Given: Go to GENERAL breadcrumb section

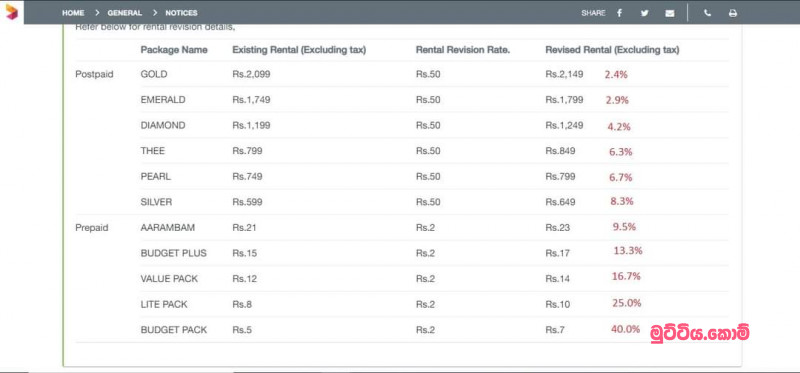Looking at the screenshot, I should tap(124, 13).
